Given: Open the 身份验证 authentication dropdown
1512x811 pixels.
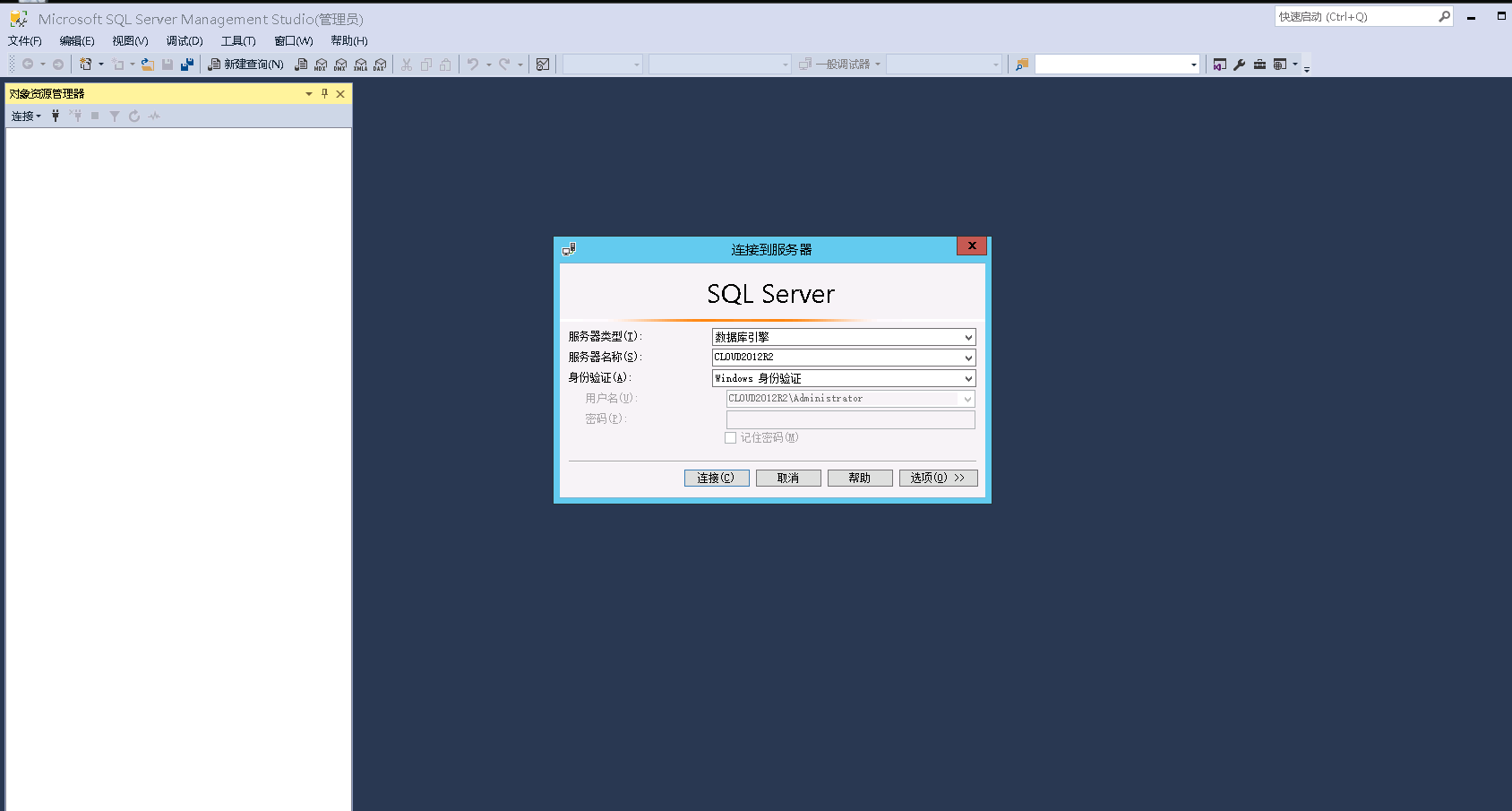Looking at the screenshot, I should tap(966, 377).
